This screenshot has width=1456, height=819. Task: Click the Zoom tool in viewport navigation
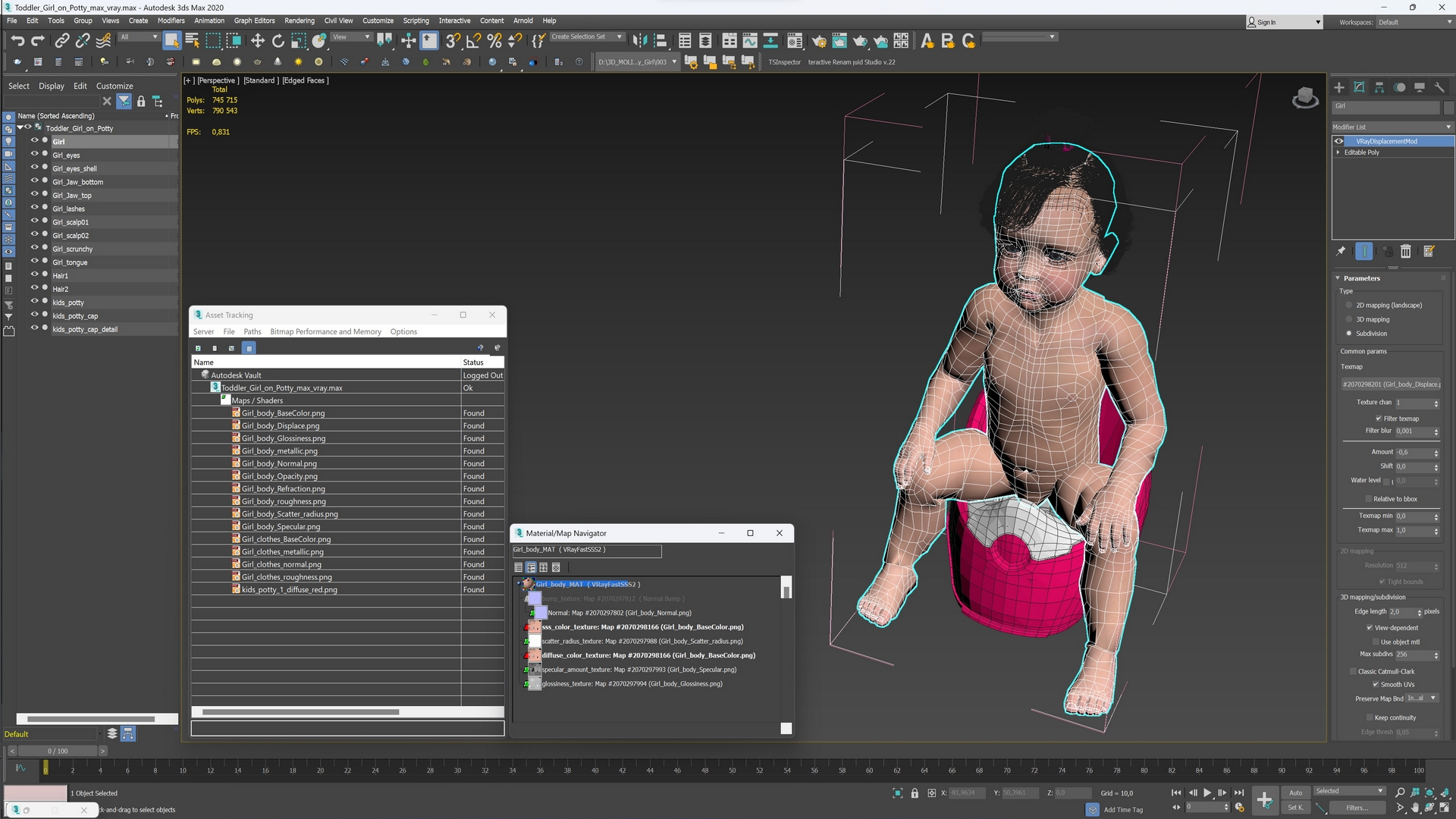click(x=1400, y=792)
